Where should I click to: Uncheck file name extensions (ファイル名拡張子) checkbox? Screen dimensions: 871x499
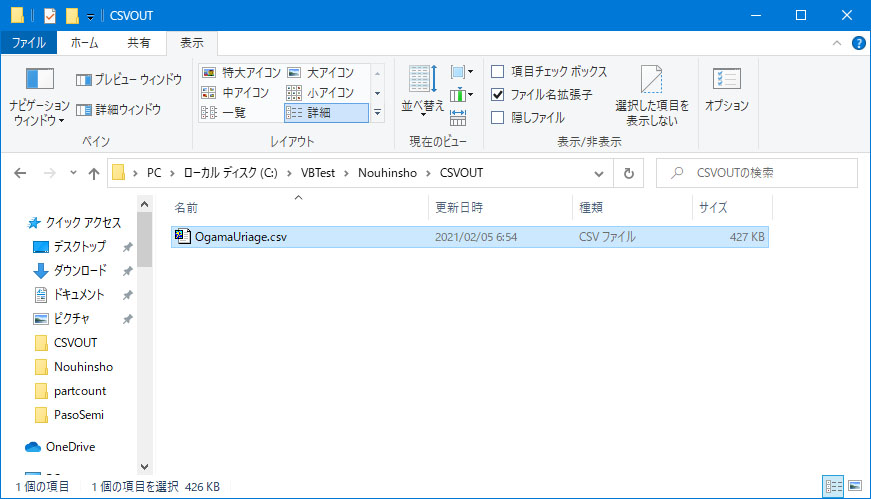click(498, 95)
